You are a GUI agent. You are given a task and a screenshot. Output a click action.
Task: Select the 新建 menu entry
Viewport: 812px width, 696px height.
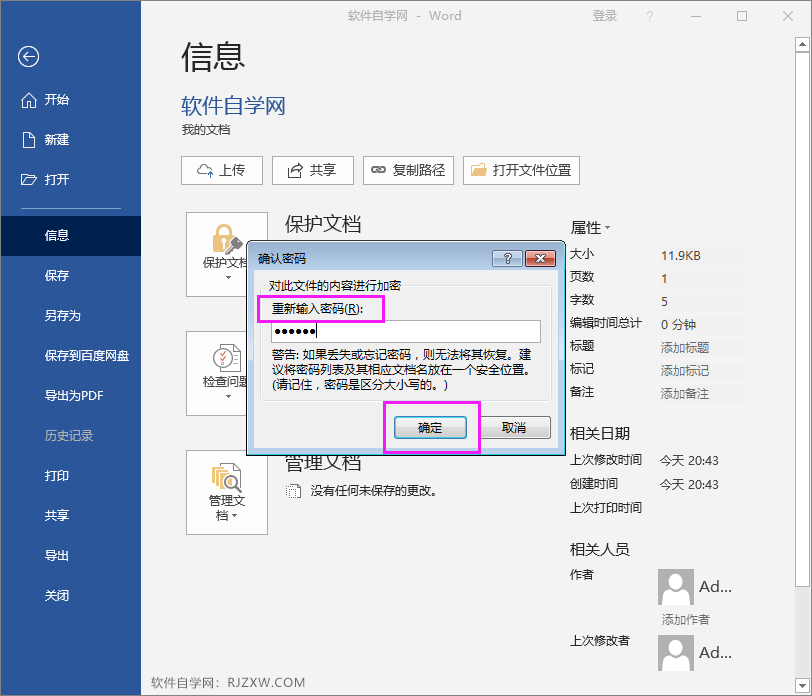click(x=57, y=139)
